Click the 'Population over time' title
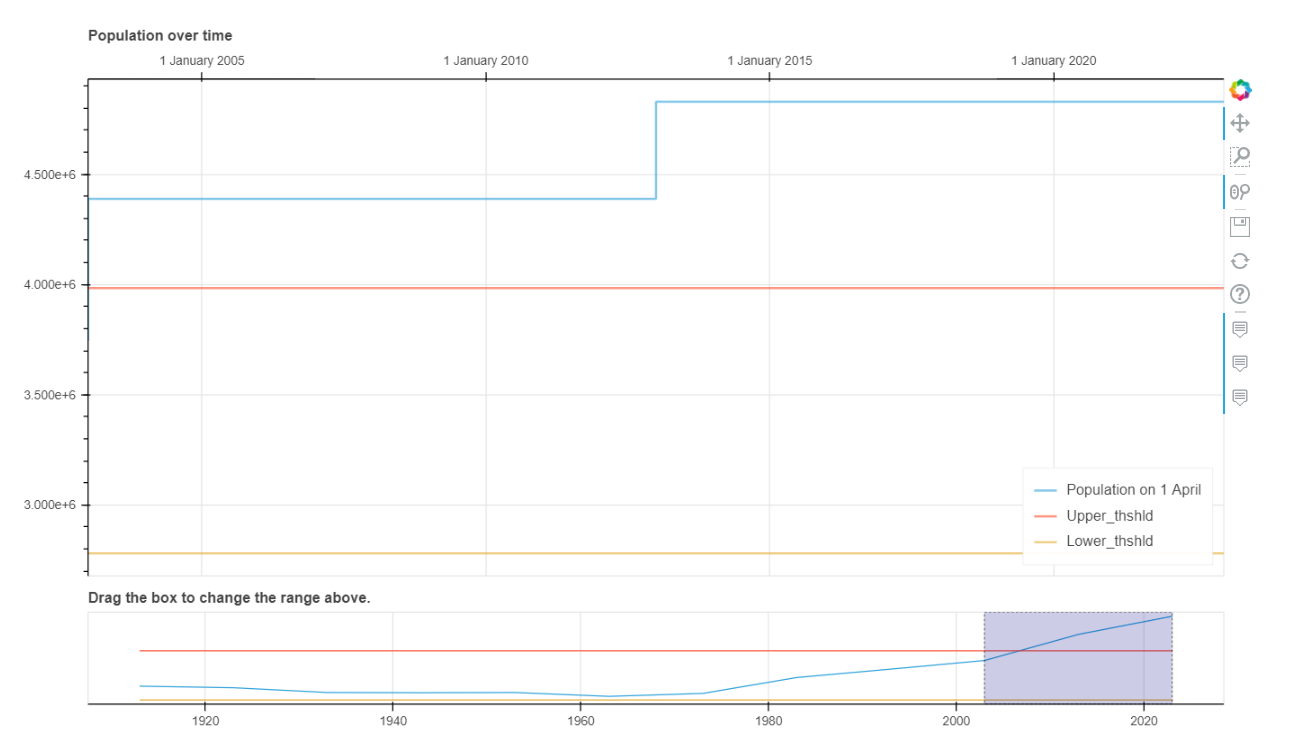The image size is (1292, 746). (x=160, y=36)
